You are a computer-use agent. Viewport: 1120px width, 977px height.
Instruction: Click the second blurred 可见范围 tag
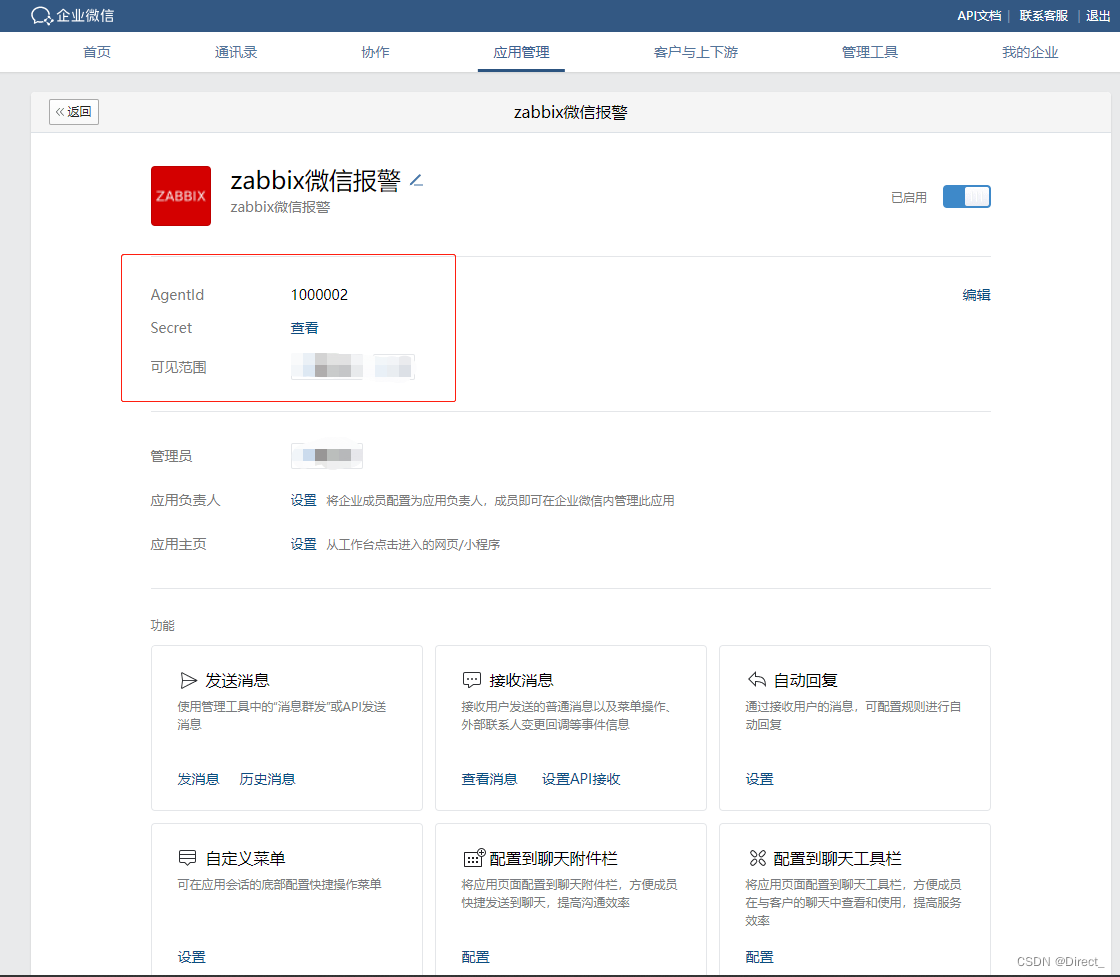tap(394, 367)
